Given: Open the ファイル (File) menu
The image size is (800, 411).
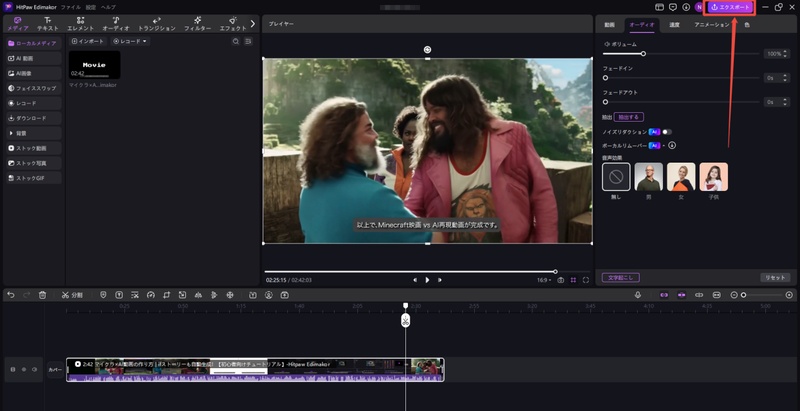Looking at the screenshot, I should (x=71, y=7).
